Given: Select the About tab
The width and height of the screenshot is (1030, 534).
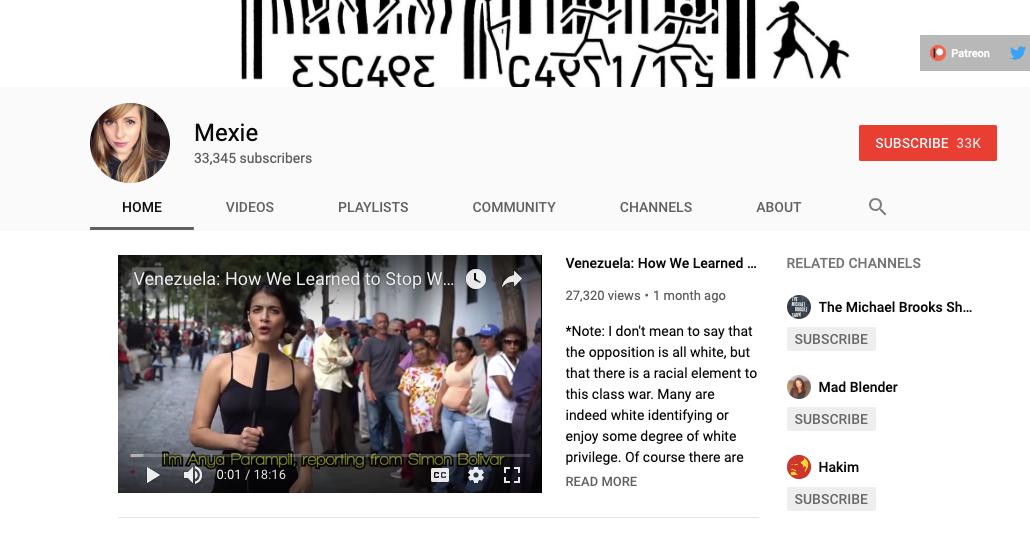Looking at the screenshot, I should [778, 207].
